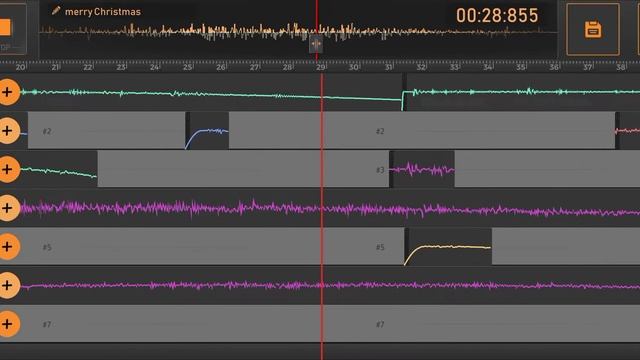Screen dimensions: 640x360
Task: Jump to the 32 second ruler mark
Action: click(421, 67)
